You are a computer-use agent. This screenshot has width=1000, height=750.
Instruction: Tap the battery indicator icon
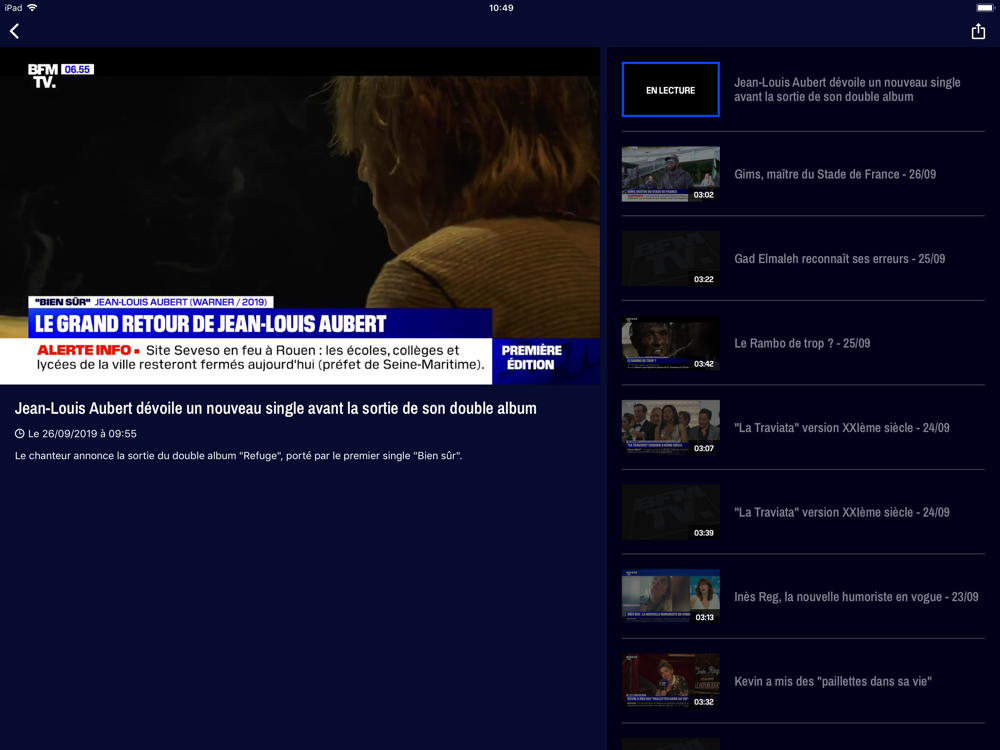coord(984,8)
